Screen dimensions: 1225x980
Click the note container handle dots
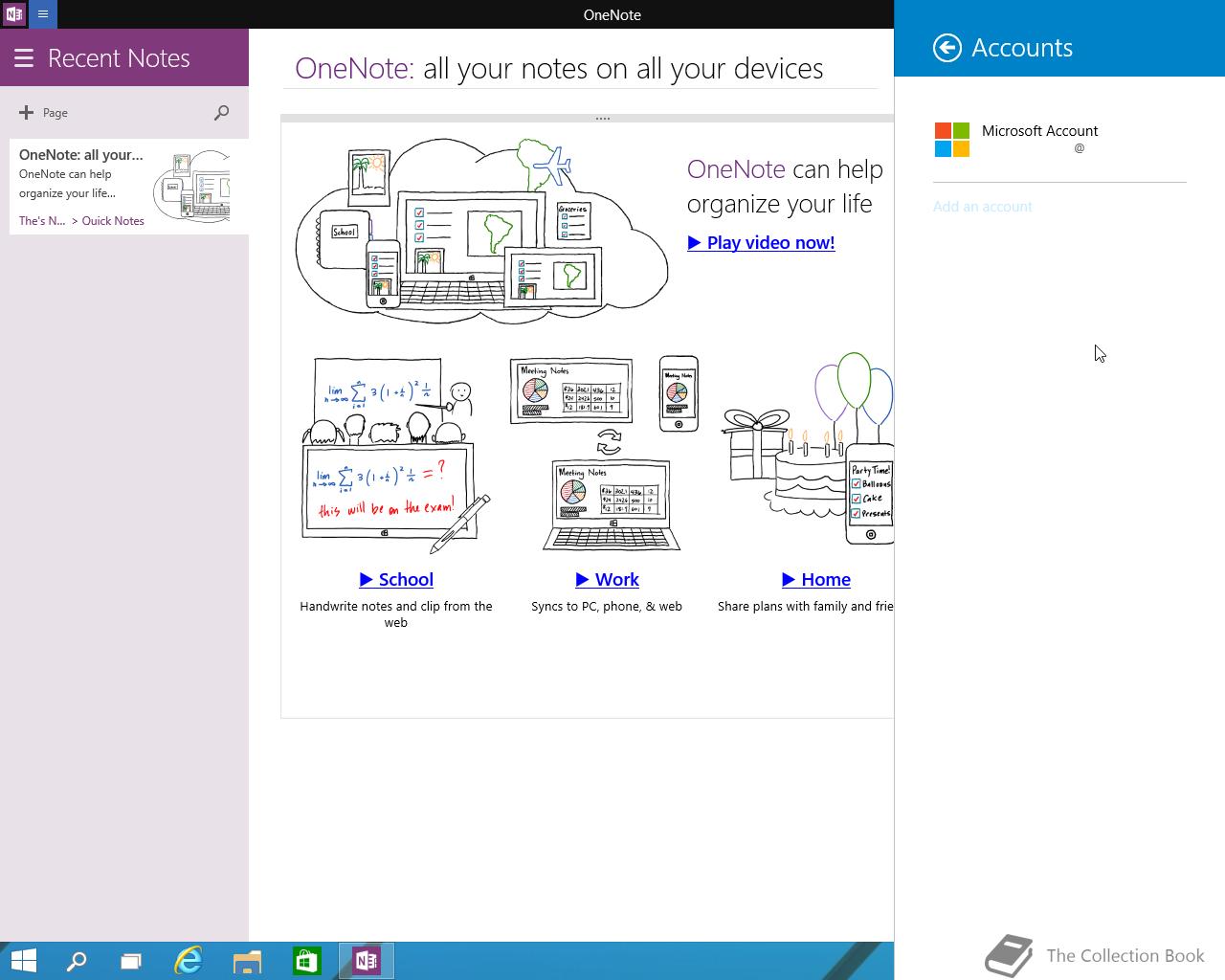click(x=603, y=119)
